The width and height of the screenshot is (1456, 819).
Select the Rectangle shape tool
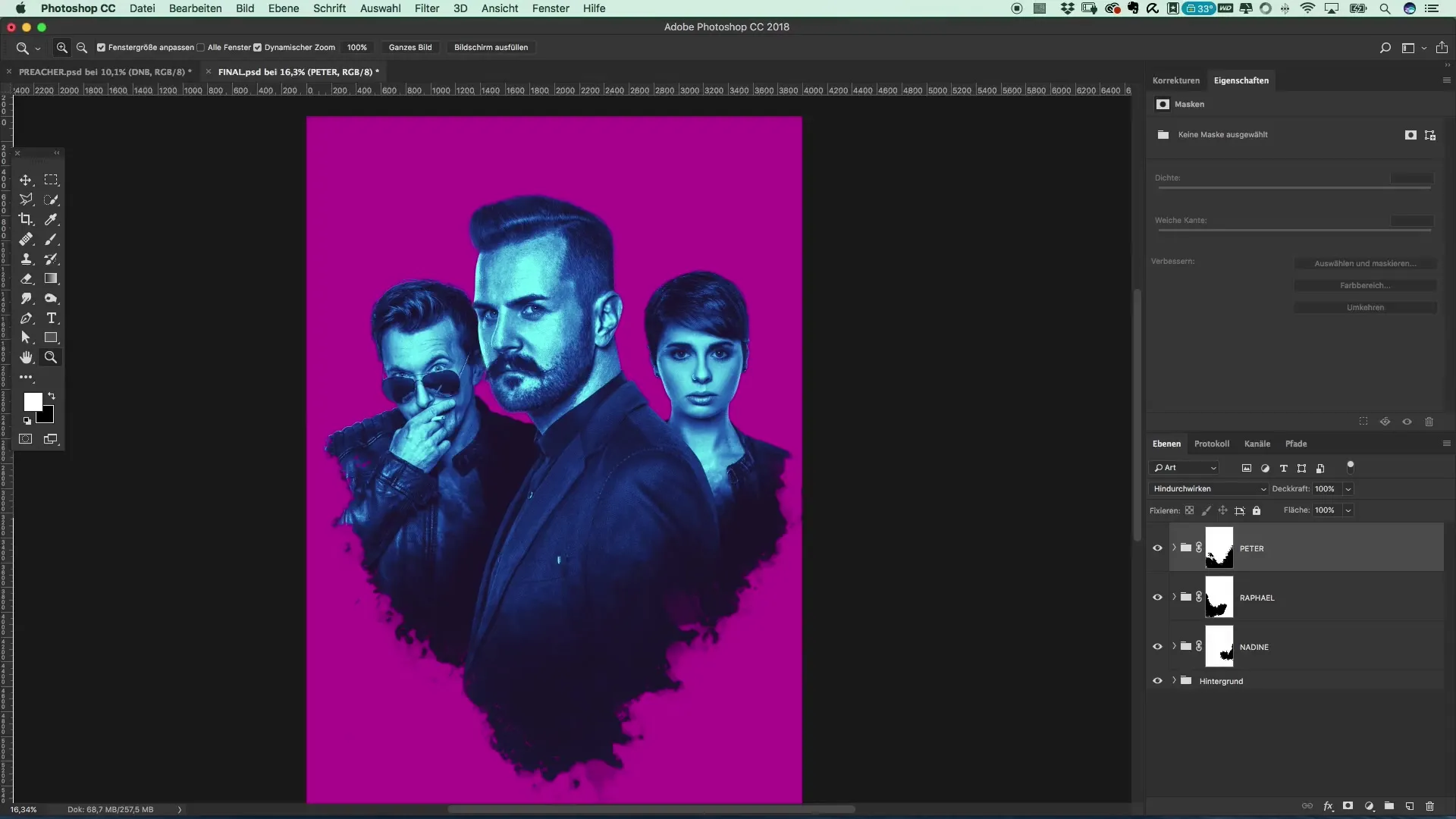pos(51,337)
